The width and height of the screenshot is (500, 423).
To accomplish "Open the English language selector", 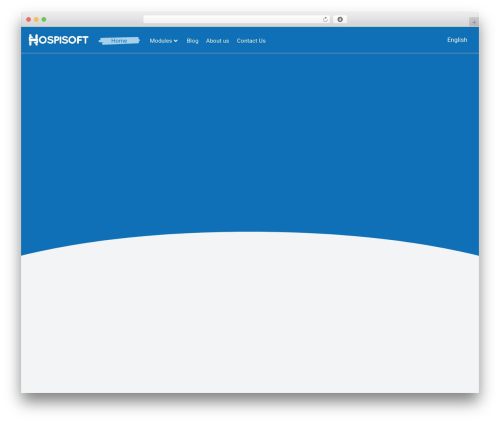I will 457,40.
